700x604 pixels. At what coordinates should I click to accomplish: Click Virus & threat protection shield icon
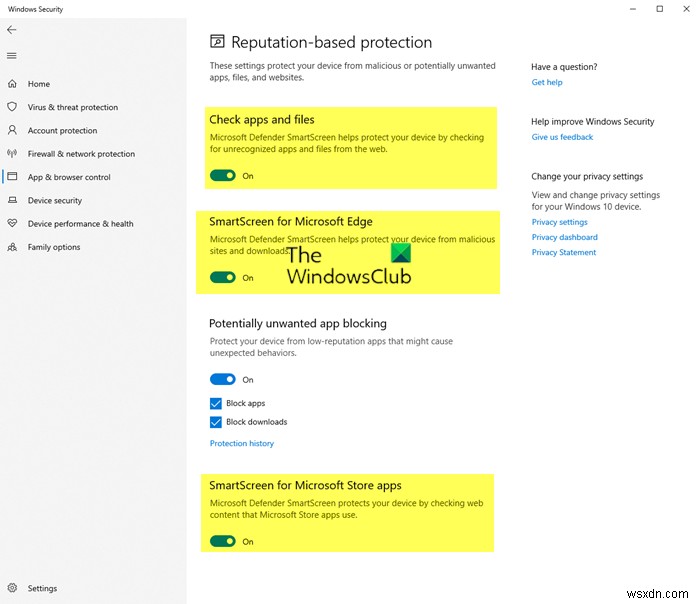pyautogui.click(x=12, y=107)
